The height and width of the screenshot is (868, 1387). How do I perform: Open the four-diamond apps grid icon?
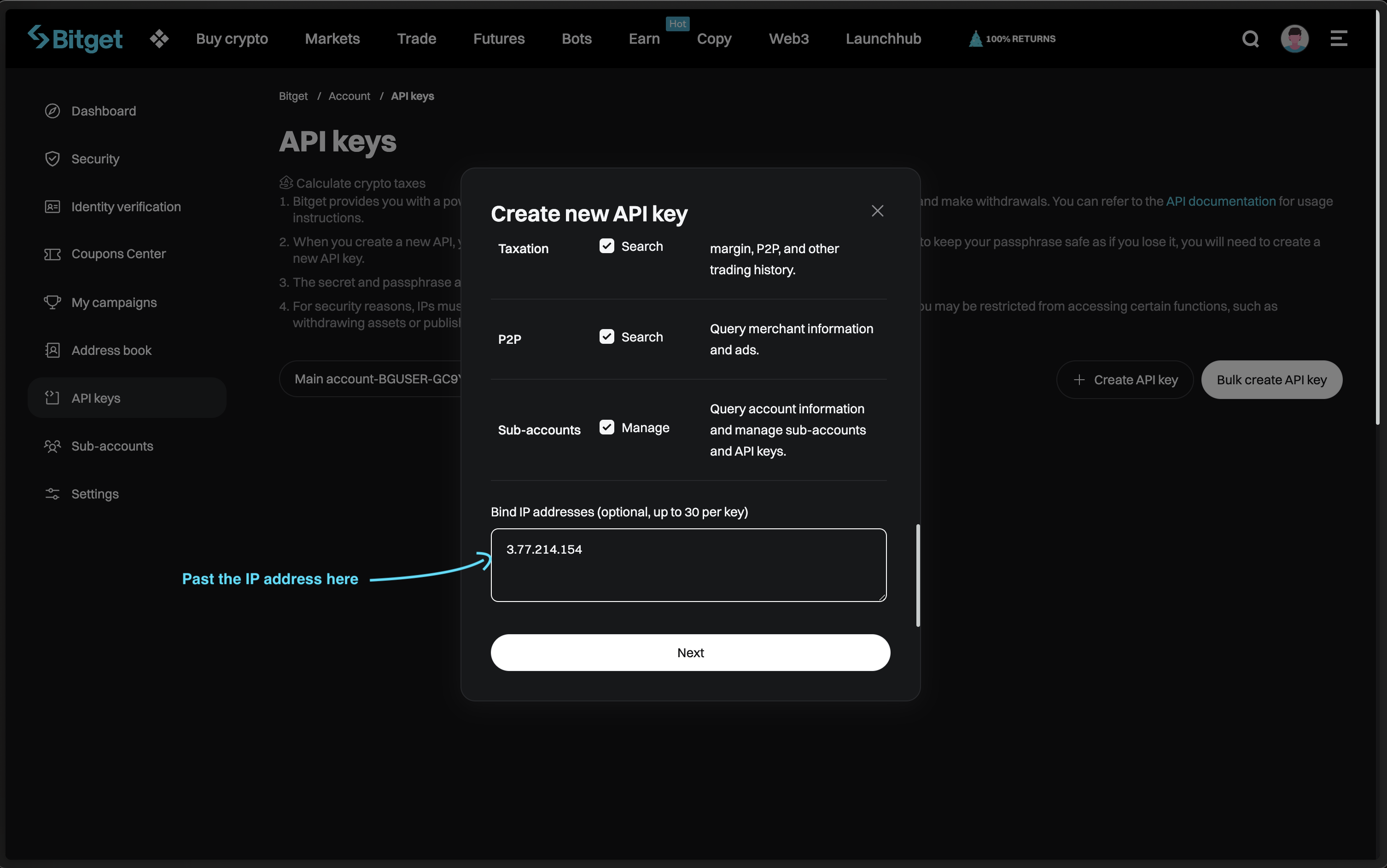point(159,39)
